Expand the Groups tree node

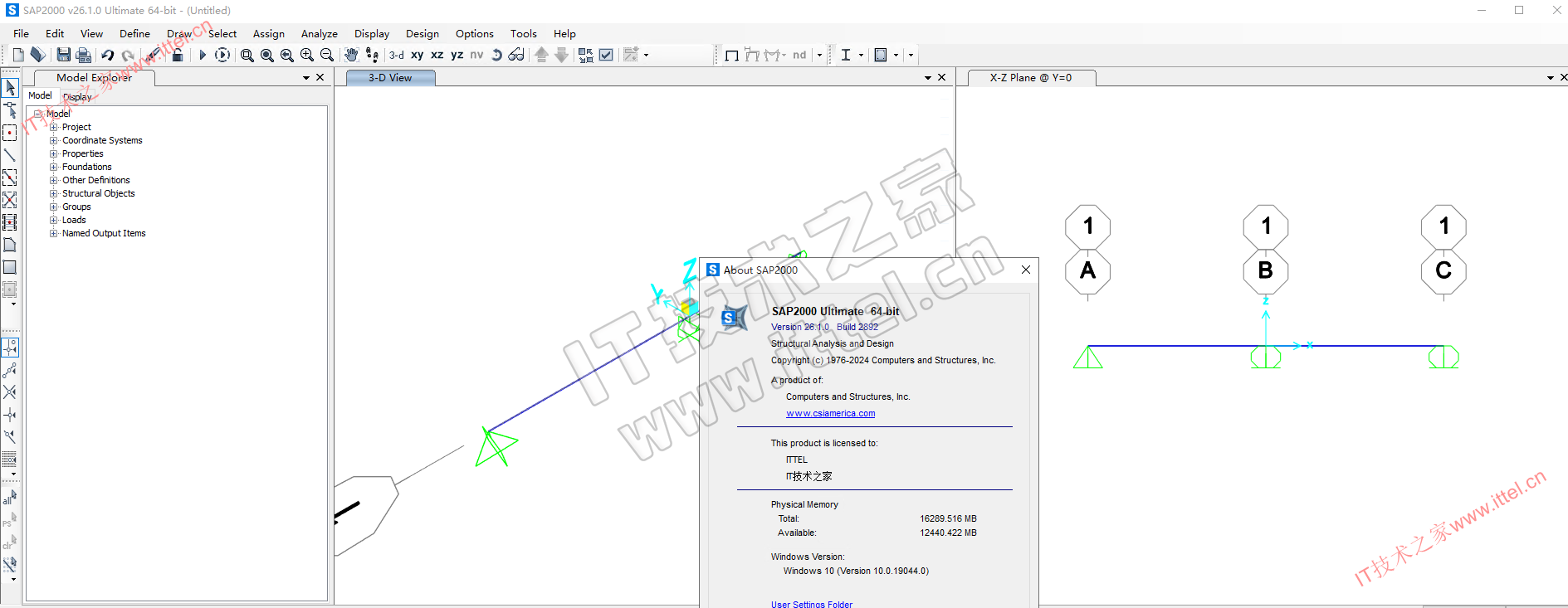(x=53, y=207)
